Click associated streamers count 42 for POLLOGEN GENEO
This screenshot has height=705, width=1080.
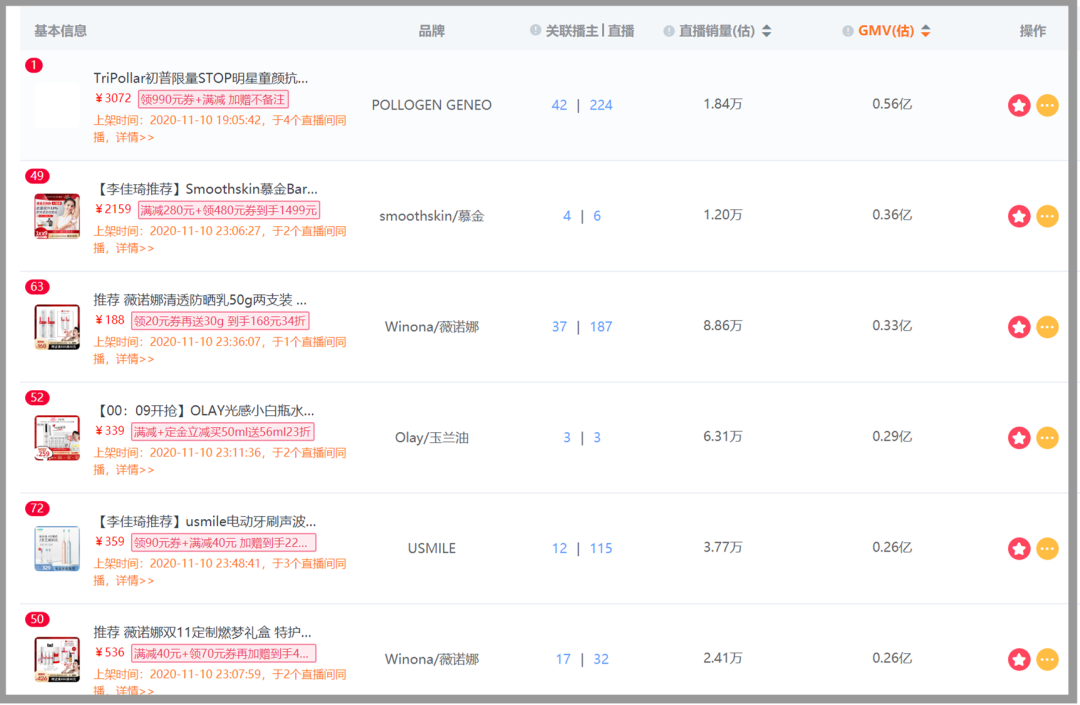[559, 105]
